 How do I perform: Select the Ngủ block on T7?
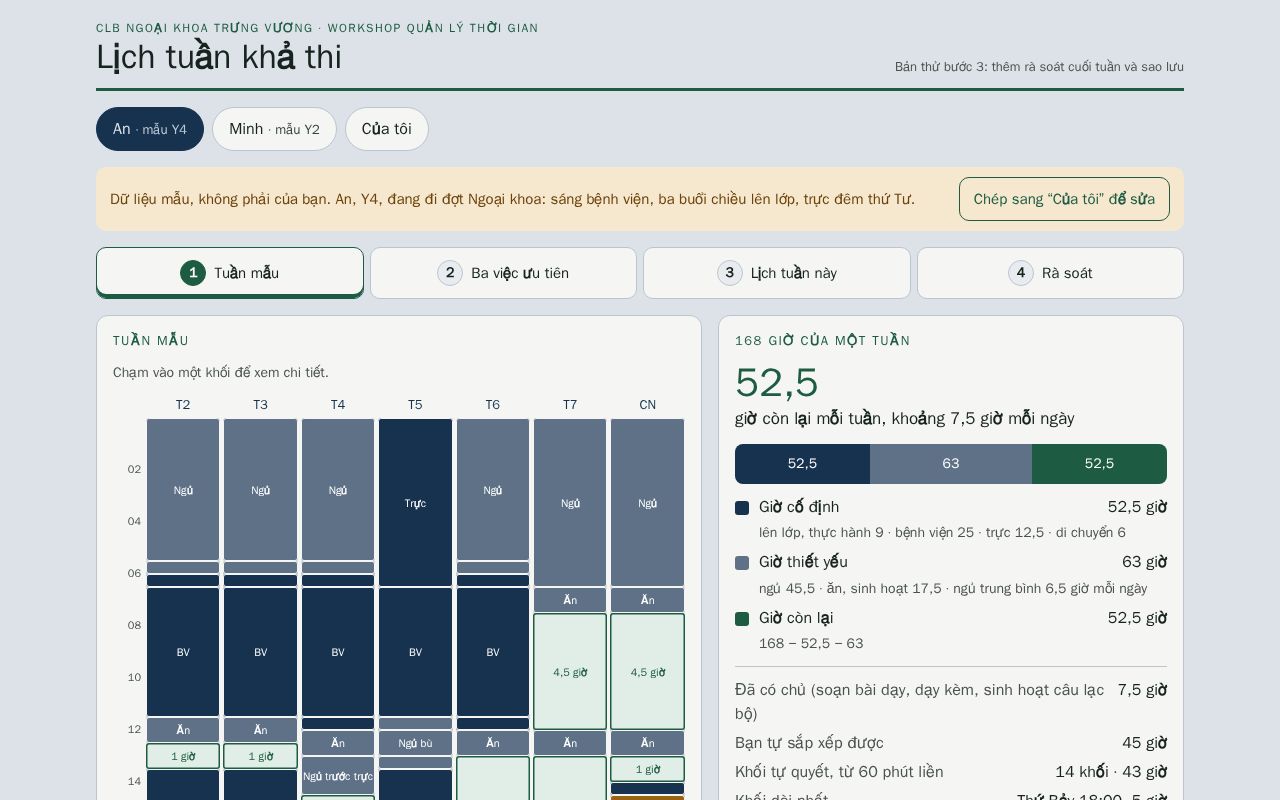coord(570,503)
